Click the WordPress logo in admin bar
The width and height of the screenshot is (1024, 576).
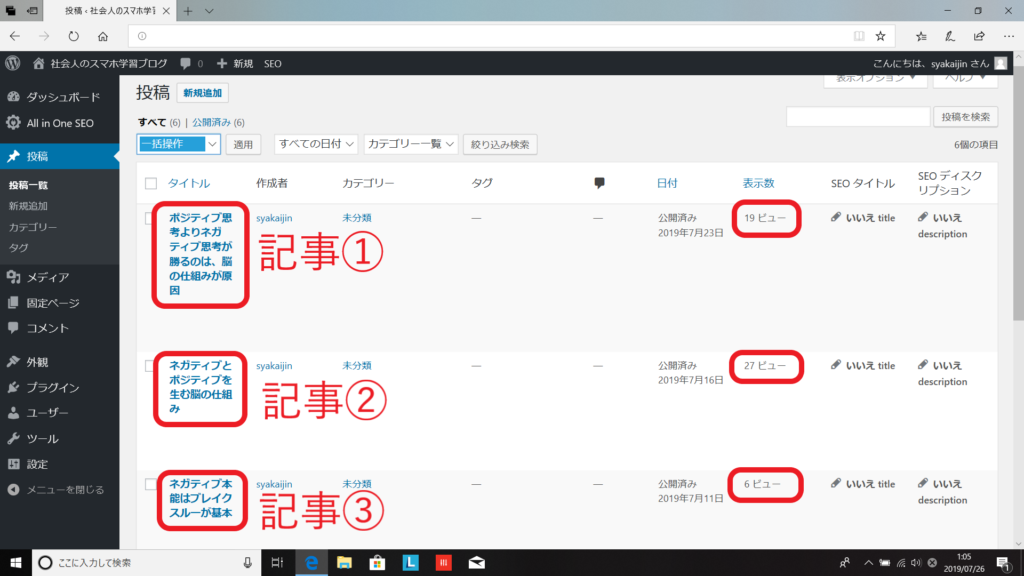(12, 63)
